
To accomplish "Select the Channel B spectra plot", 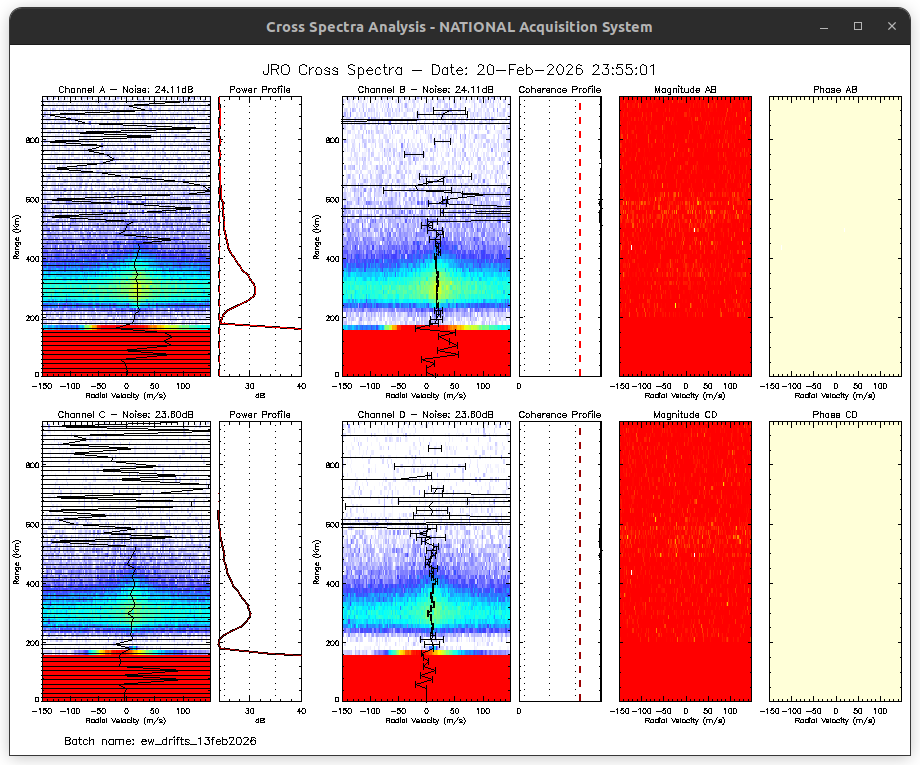I will (426, 236).
